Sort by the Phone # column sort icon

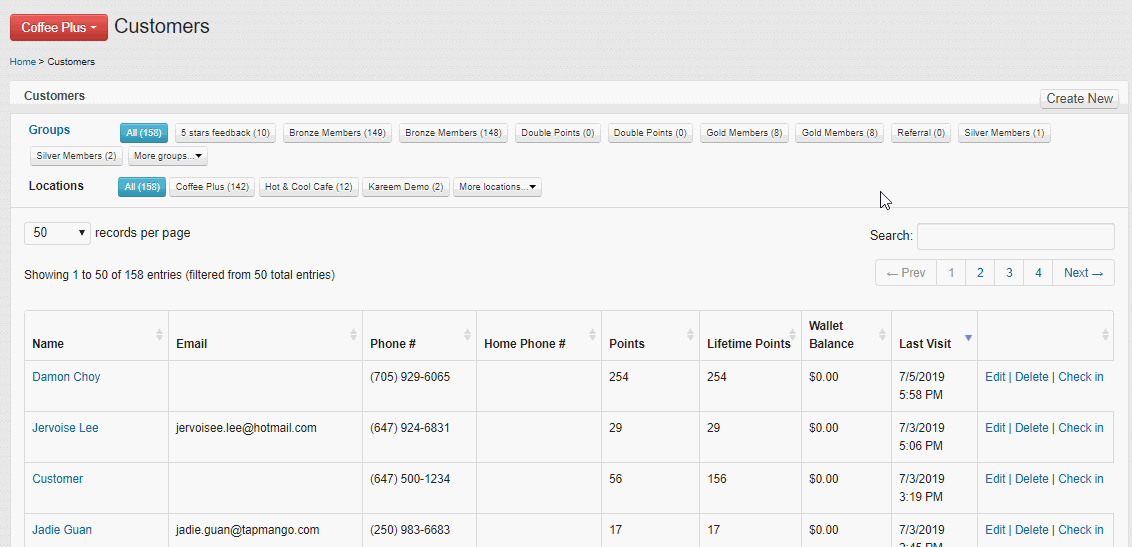467,335
